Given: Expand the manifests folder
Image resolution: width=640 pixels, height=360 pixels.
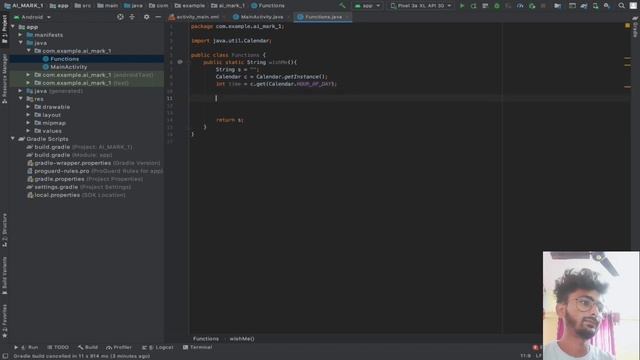Looking at the screenshot, I should click(x=20, y=35).
